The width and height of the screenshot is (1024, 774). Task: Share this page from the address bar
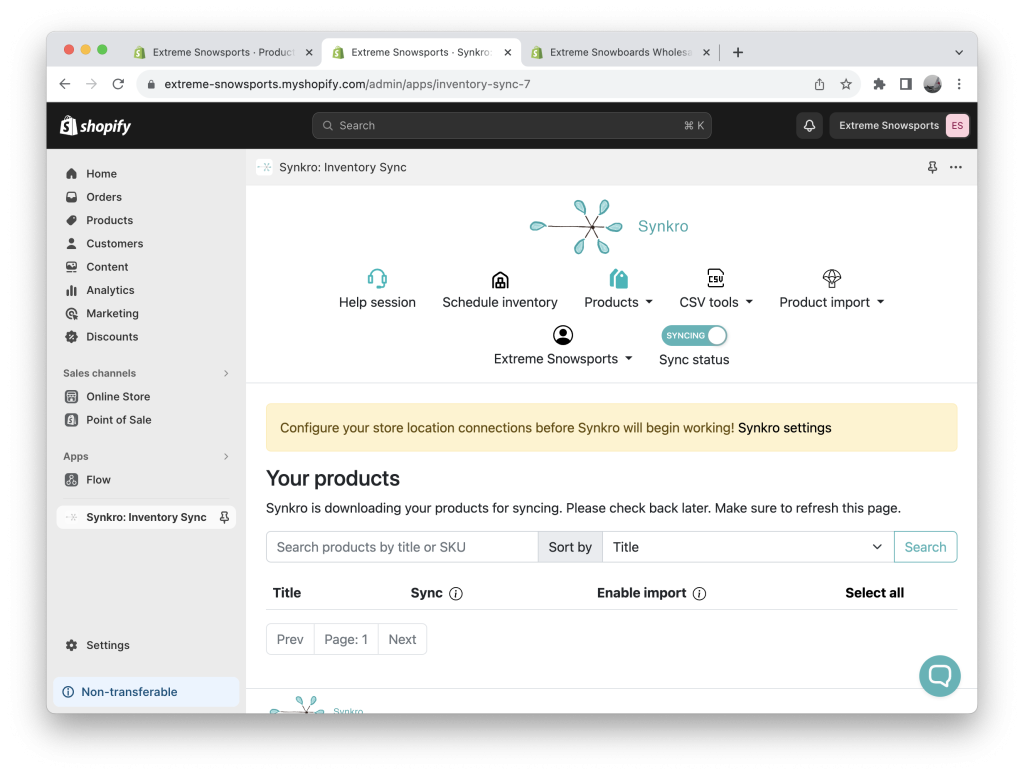pyautogui.click(x=819, y=84)
